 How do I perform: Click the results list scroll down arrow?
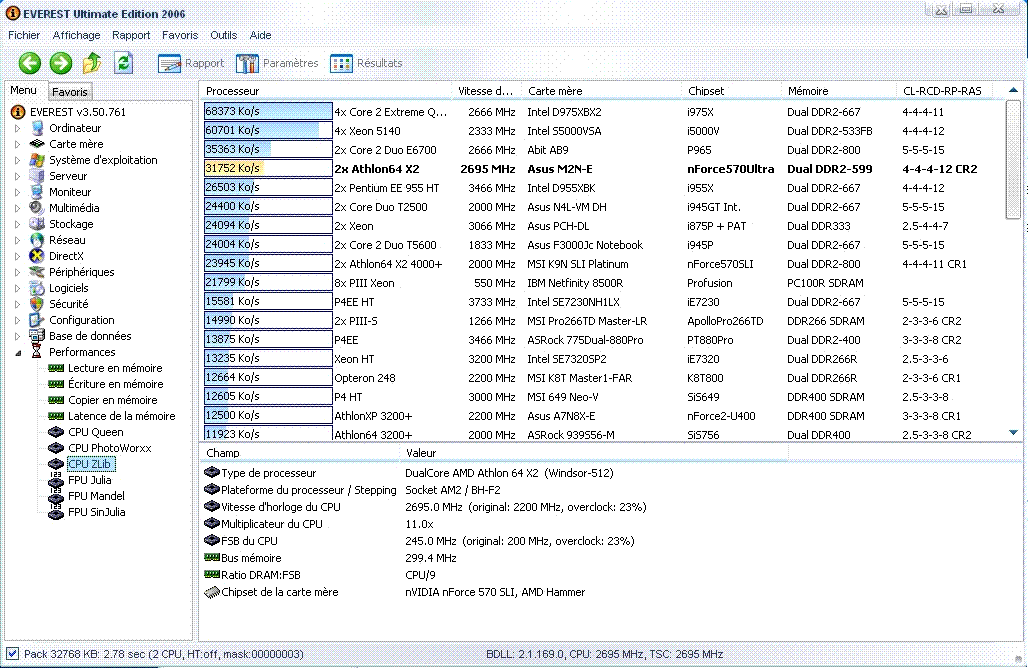[1013, 433]
